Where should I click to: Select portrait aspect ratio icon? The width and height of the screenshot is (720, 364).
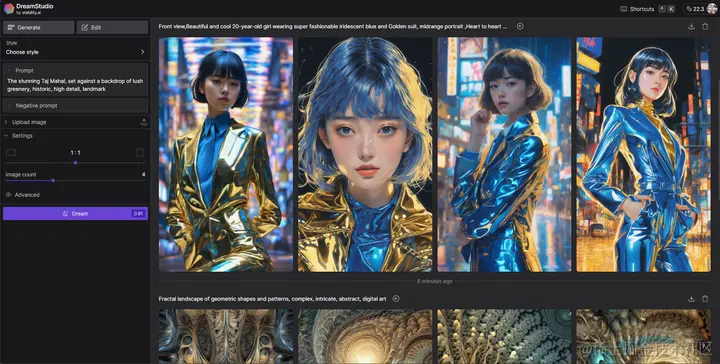[x=141, y=152]
